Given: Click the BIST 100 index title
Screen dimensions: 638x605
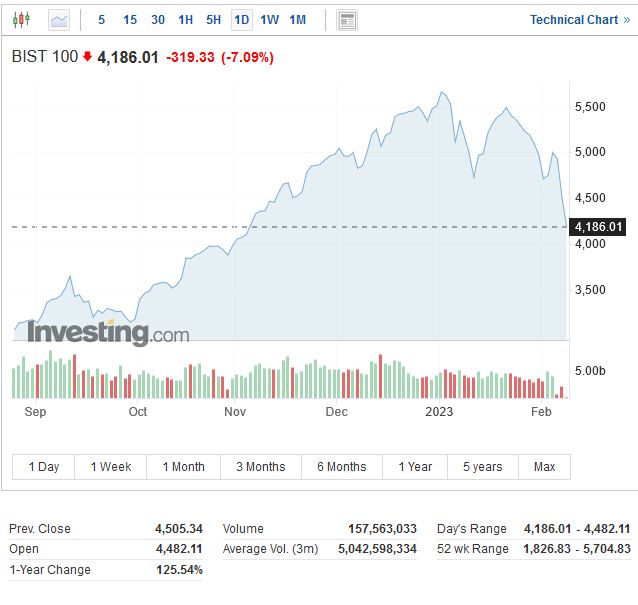Looking at the screenshot, I should [44, 57].
